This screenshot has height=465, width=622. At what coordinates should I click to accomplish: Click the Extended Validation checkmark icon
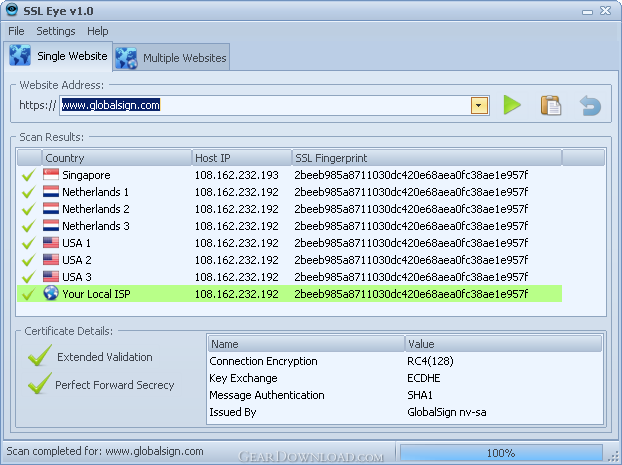coord(40,355)
